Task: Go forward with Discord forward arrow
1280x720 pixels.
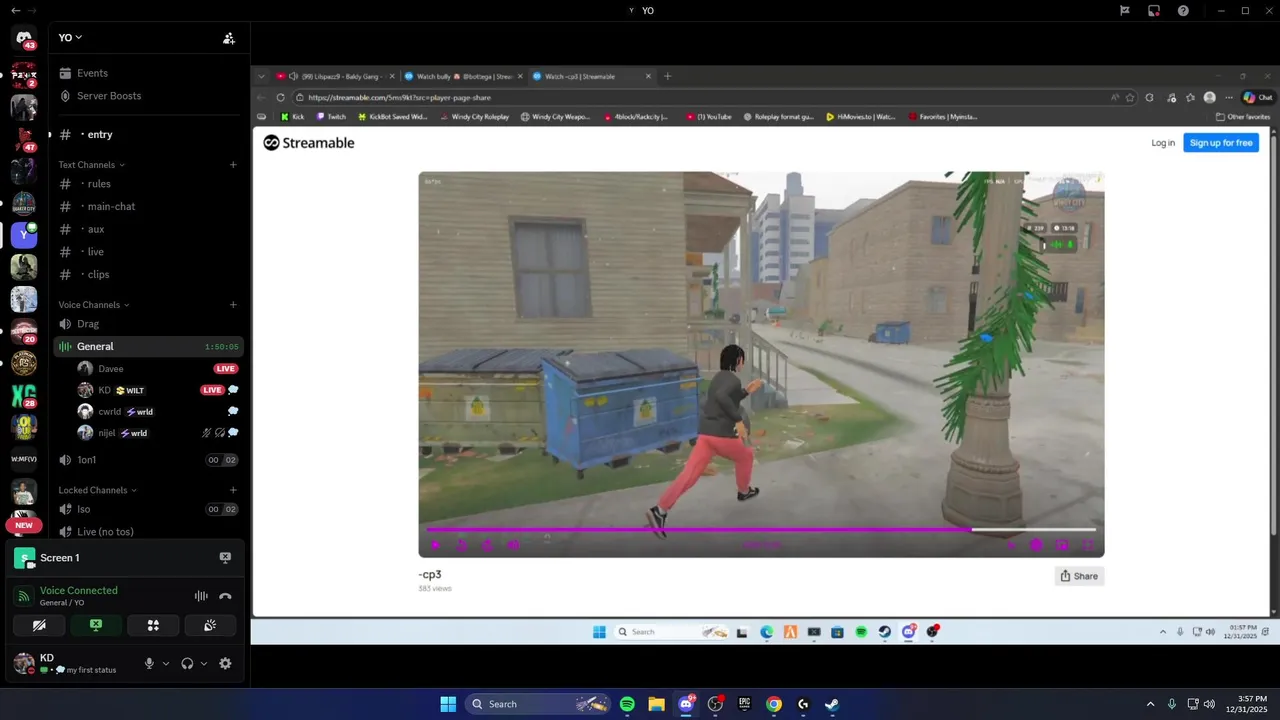Action: (34, 10)
